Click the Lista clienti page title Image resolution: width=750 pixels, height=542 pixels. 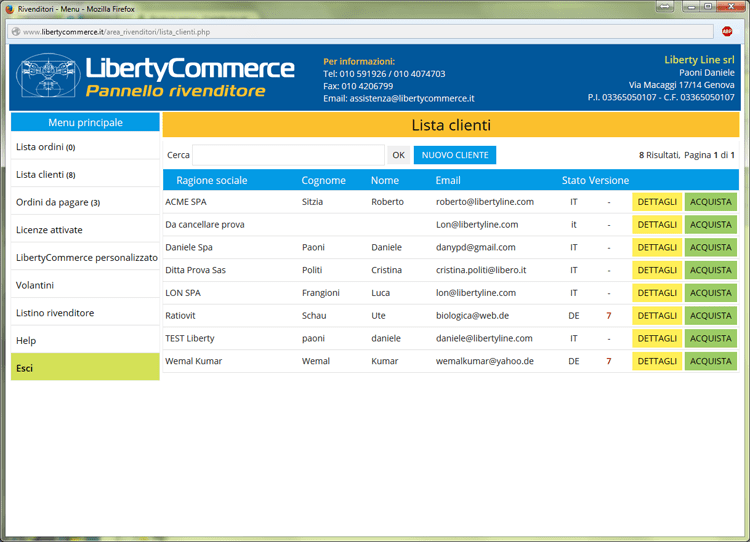(x=451, y=125)
